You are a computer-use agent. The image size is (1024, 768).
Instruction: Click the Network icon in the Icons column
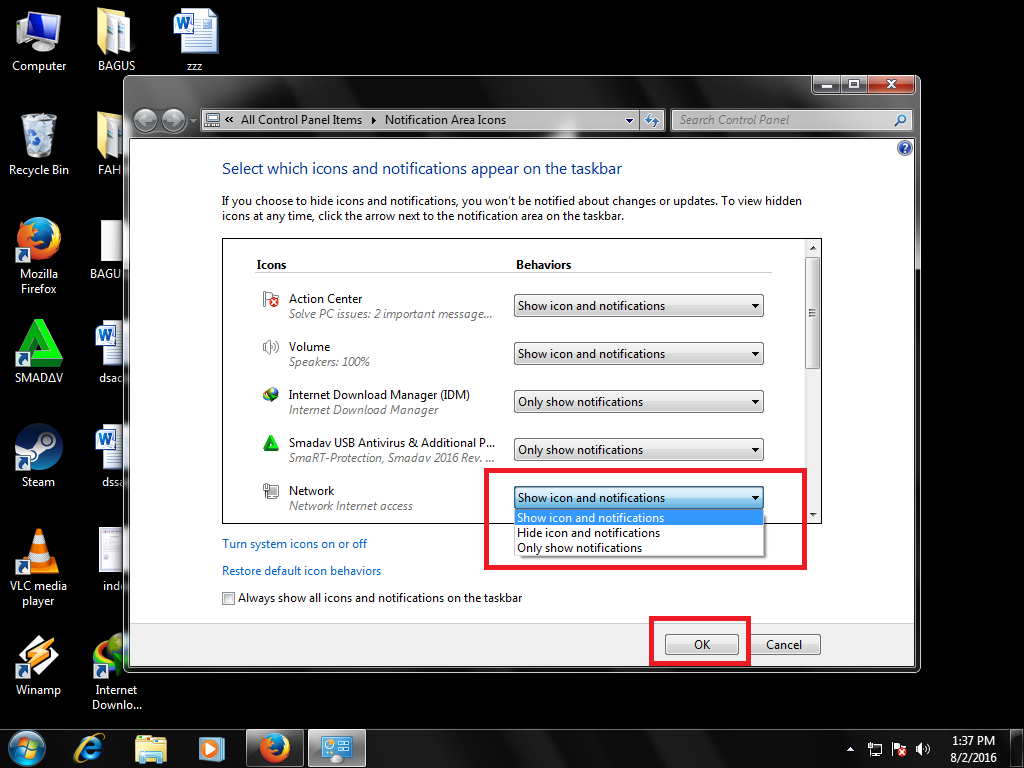(270, 491)
